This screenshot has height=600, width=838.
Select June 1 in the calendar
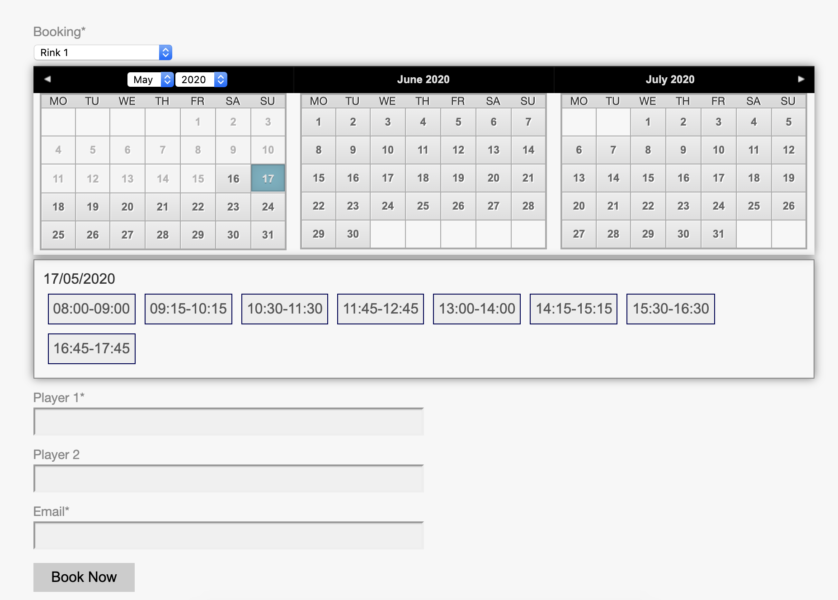[319, 122]
